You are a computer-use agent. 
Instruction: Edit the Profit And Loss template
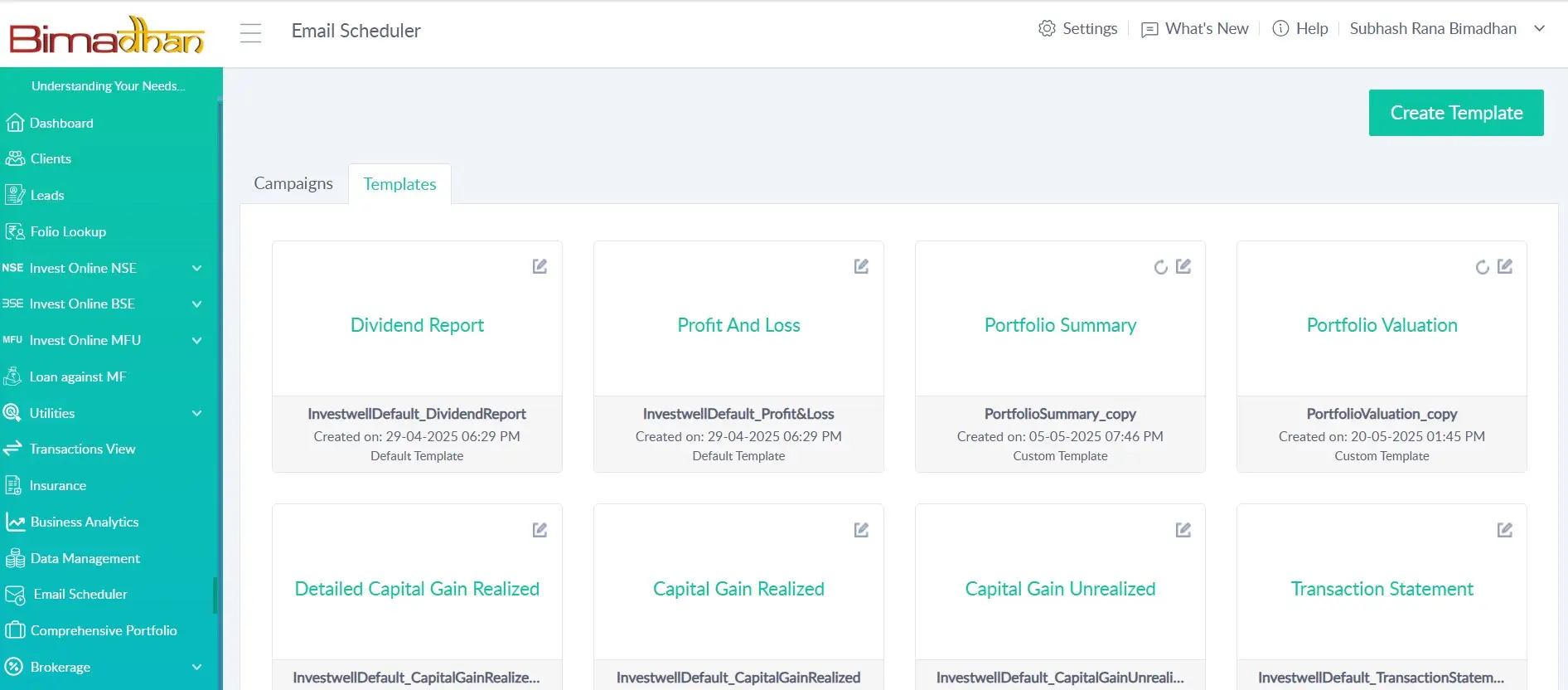(861, 266)
